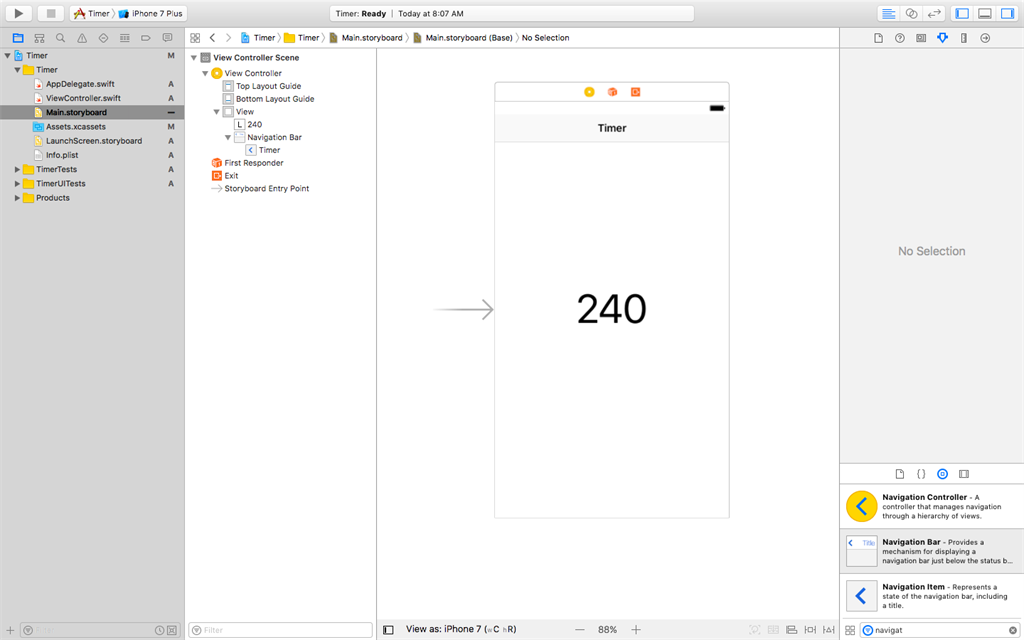Open the report navigator
This screenshot has width=1024, height=640.
pos(167,38)
